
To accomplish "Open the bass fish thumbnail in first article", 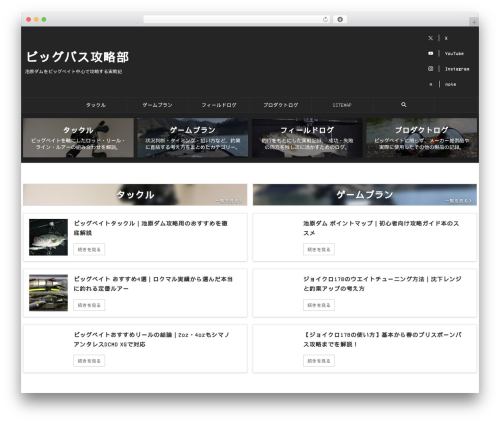I will coord(48,237).
